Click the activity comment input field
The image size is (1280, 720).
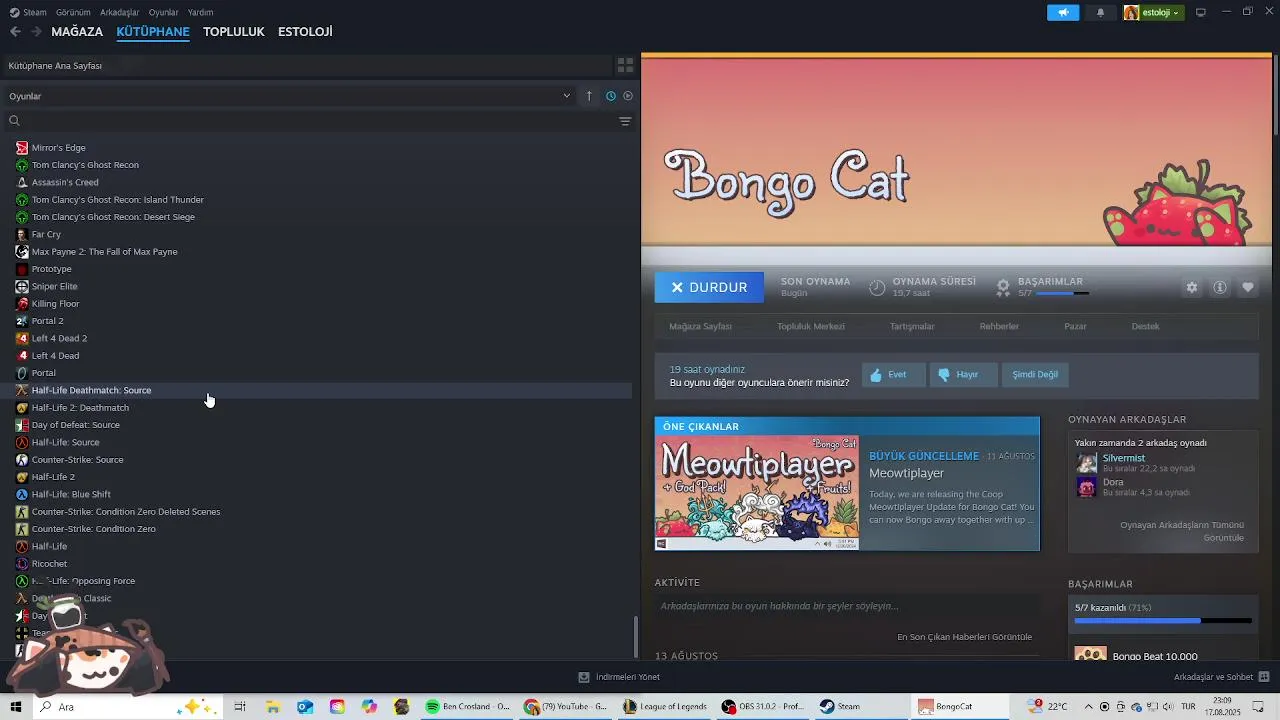(x=847, y=606)
